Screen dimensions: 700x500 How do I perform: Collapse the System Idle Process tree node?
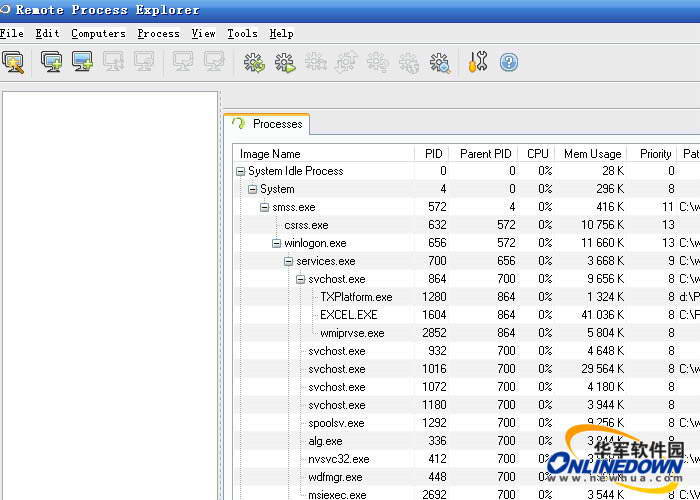[240, 171]
